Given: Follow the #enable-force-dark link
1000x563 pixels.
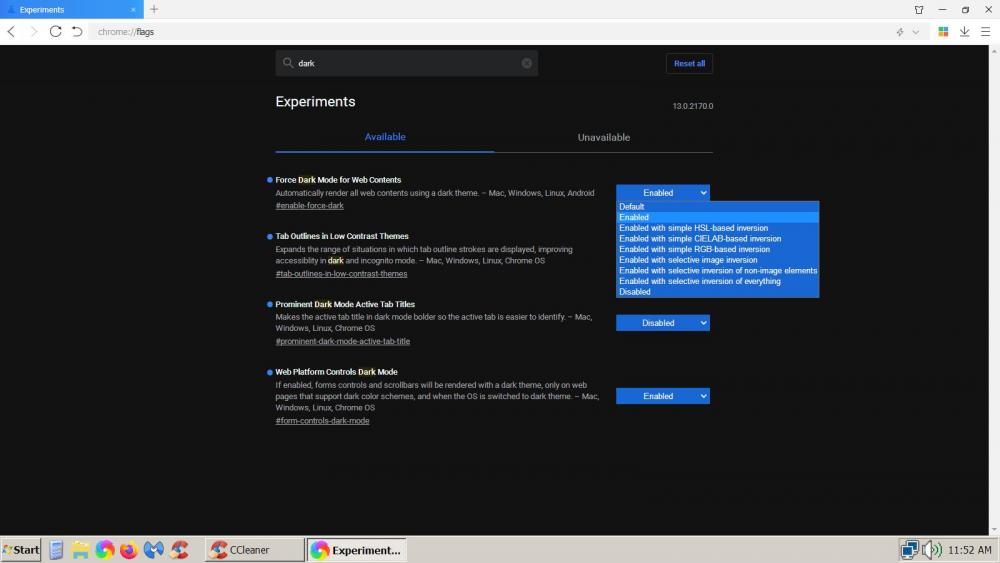Looking at the screenshot, I should 309,206.
